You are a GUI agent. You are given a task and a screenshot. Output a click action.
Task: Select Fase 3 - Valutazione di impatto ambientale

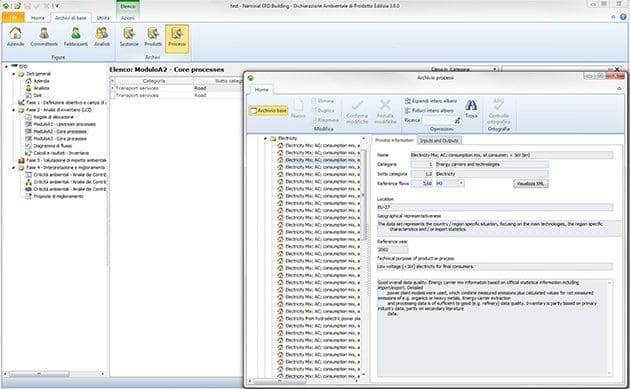coord(62,160)
